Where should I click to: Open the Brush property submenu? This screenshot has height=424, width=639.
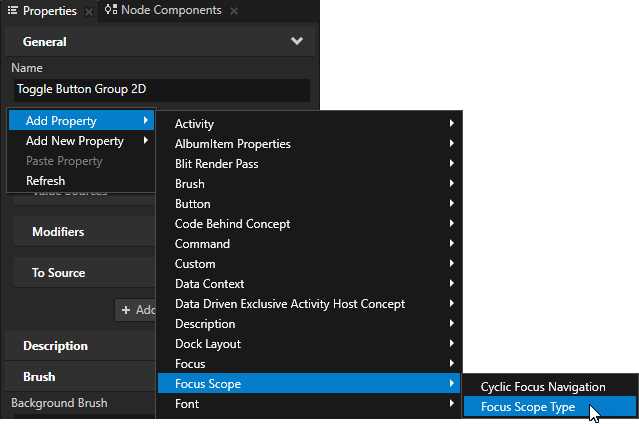pos(309,183)
